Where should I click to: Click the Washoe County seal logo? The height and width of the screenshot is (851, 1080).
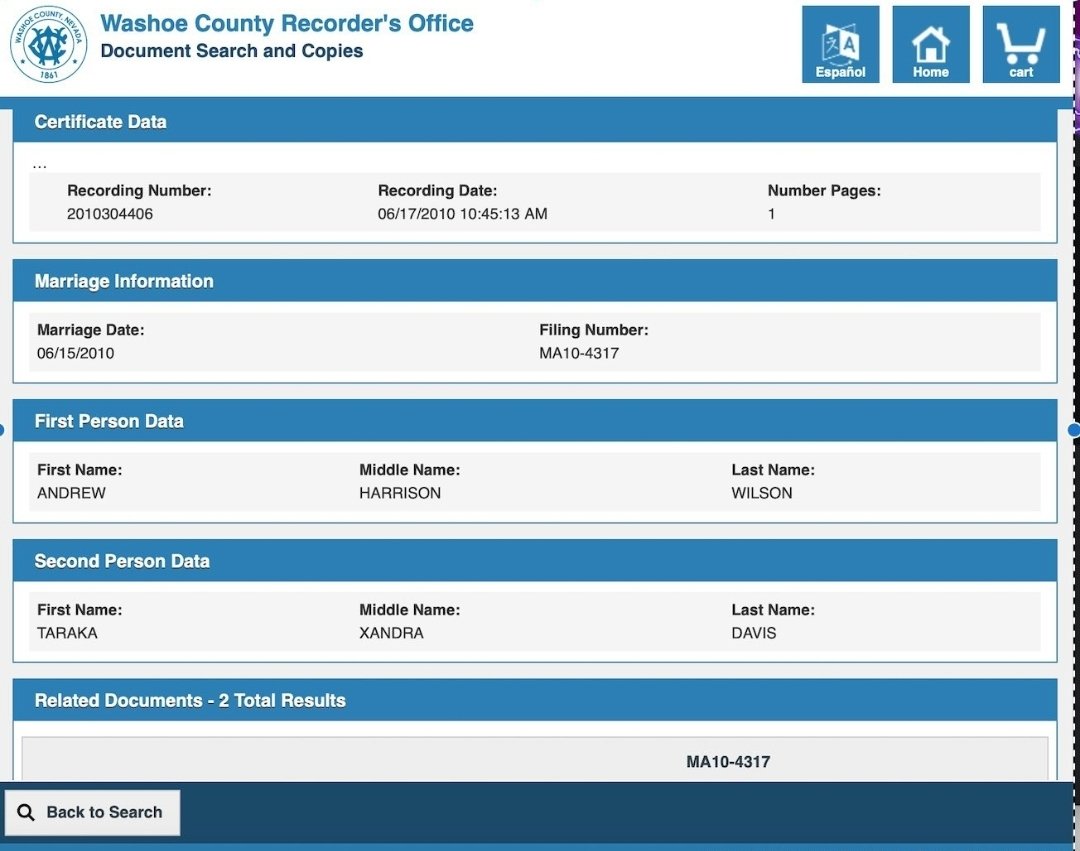[48, 45]
